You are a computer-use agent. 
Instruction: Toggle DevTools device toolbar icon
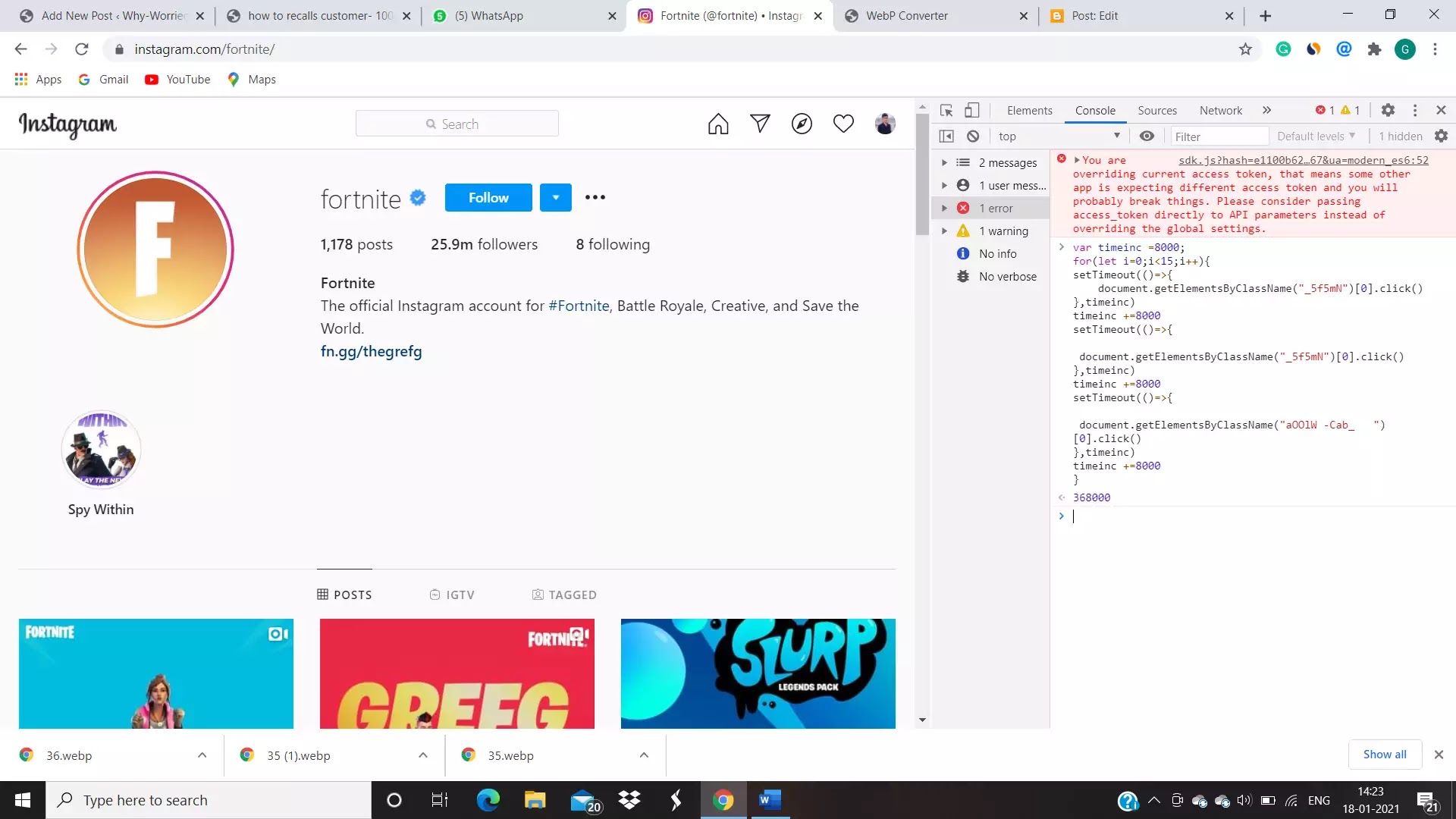(971, 111)
